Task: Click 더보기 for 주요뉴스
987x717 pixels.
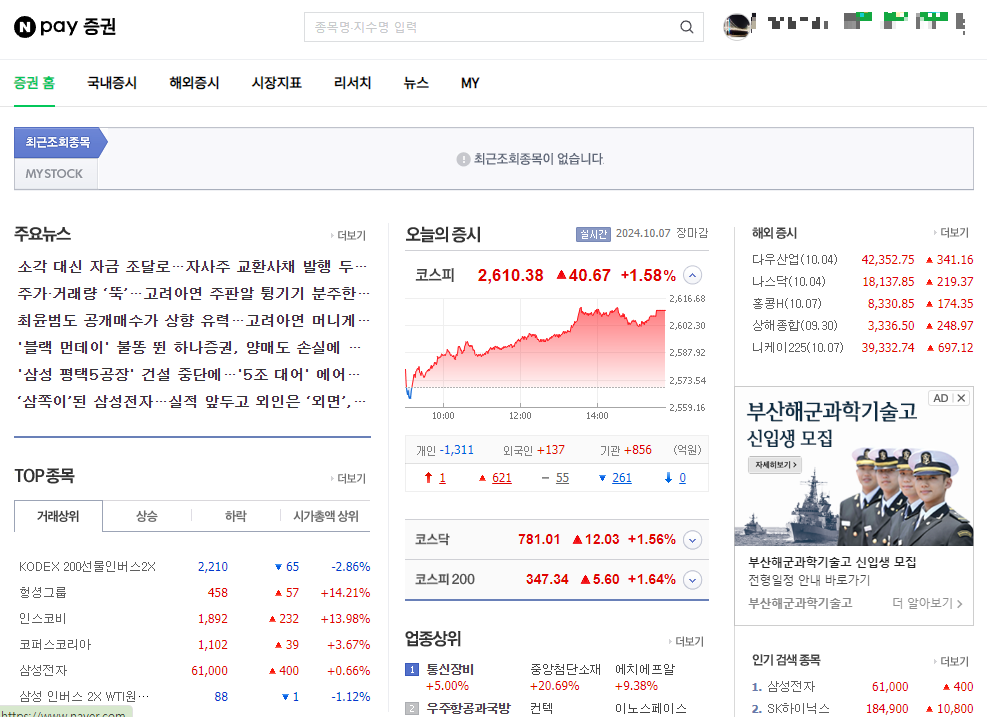Action: 348,235
